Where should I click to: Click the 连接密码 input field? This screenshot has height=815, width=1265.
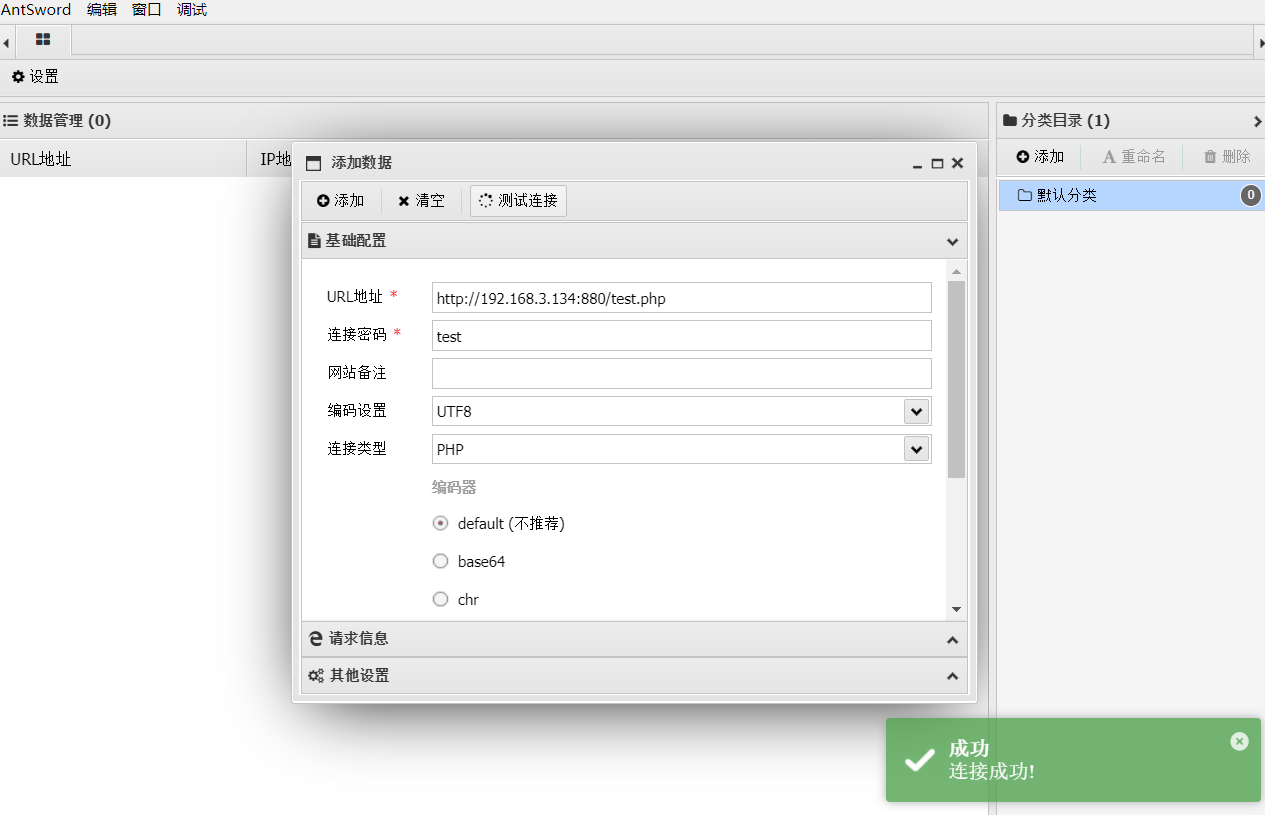point(682,336)
